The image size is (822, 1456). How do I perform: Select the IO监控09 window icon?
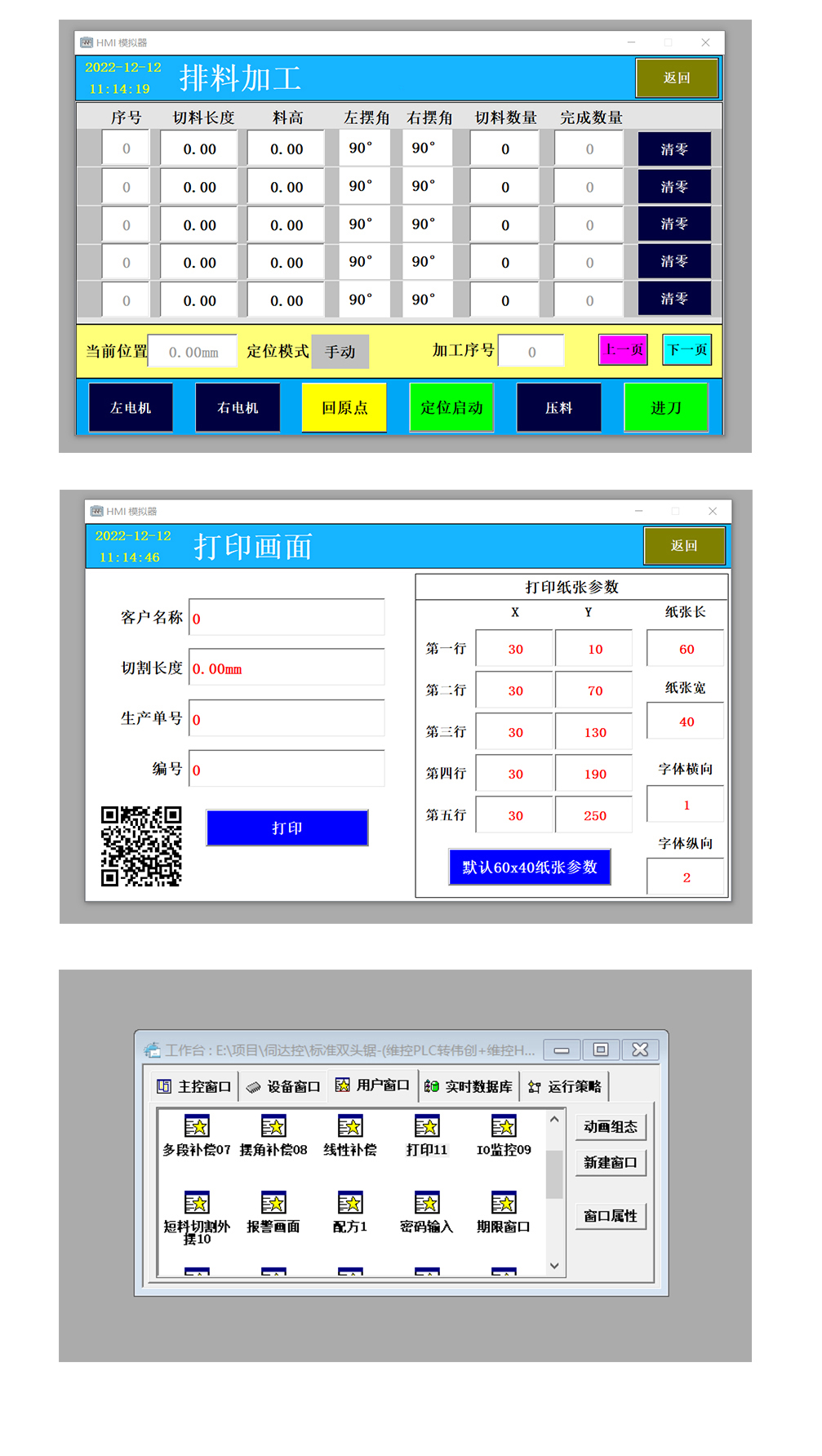[504, 1127]
